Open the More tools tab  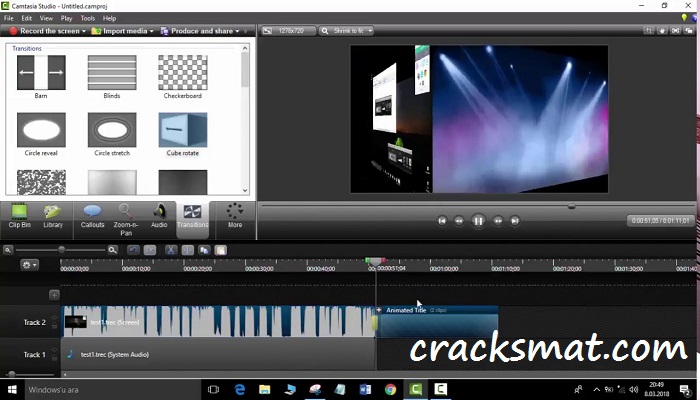coord(235,217)
